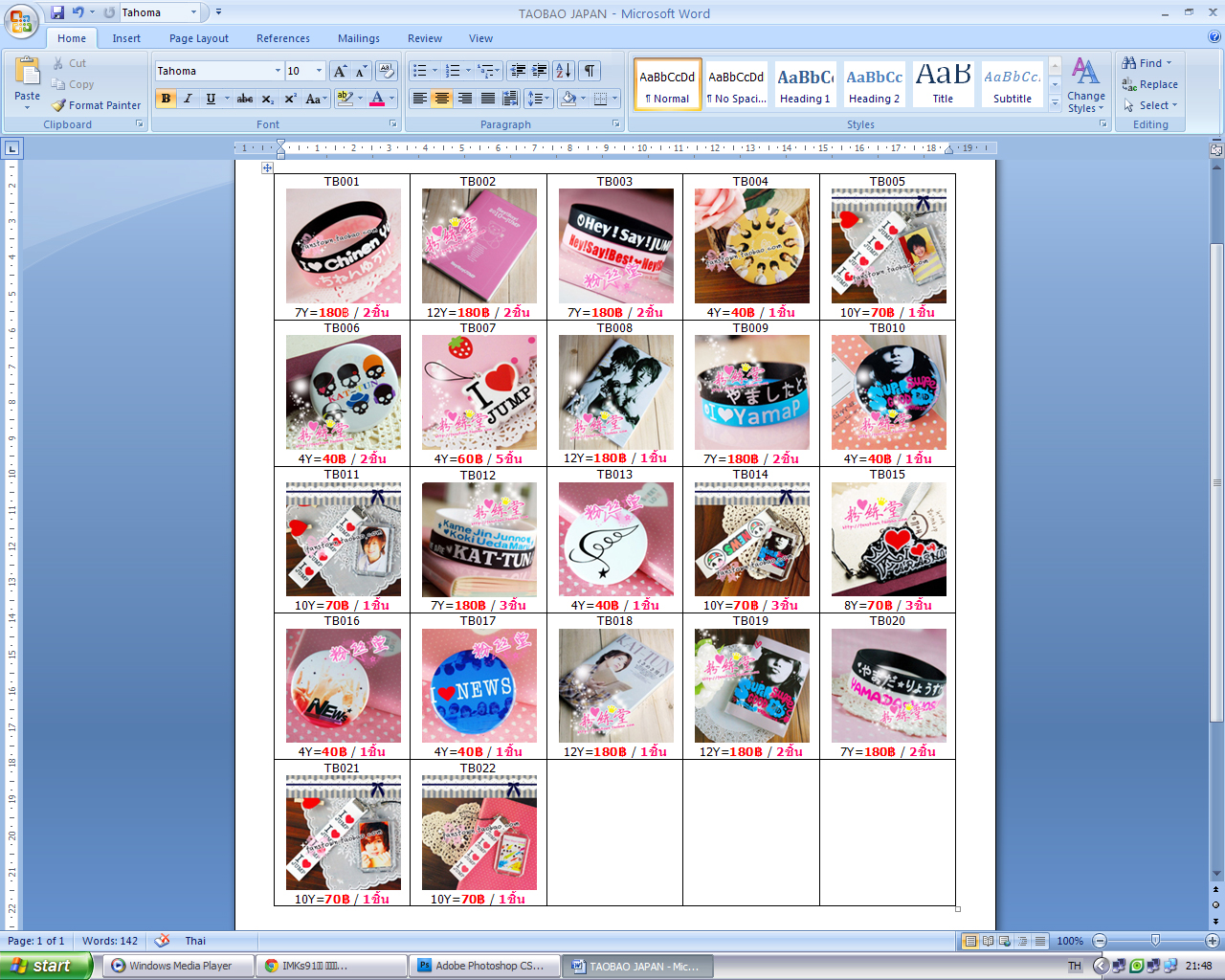Switch to the Insert tab
Viewport: 1225px width, 980px height.
[126, 38]
